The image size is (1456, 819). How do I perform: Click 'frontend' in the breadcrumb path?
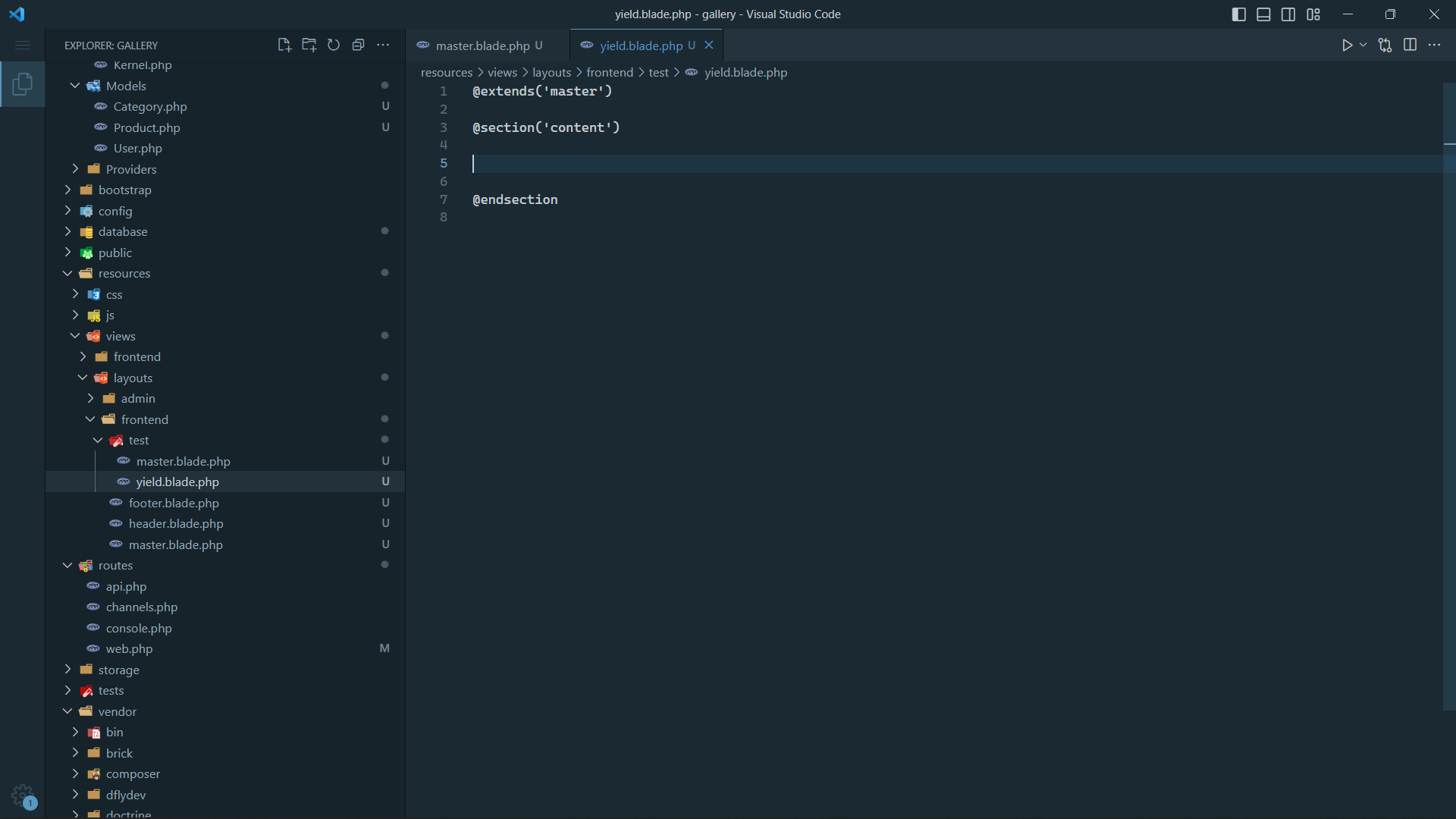(610, 73)
